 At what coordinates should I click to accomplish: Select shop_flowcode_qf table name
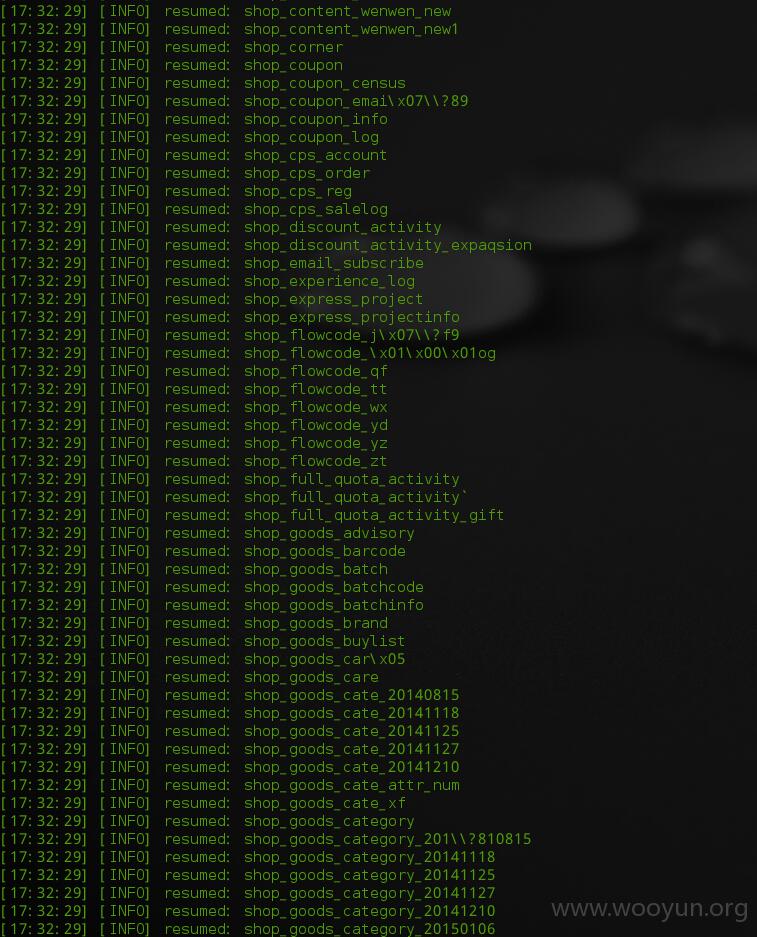tap(315, 371)
